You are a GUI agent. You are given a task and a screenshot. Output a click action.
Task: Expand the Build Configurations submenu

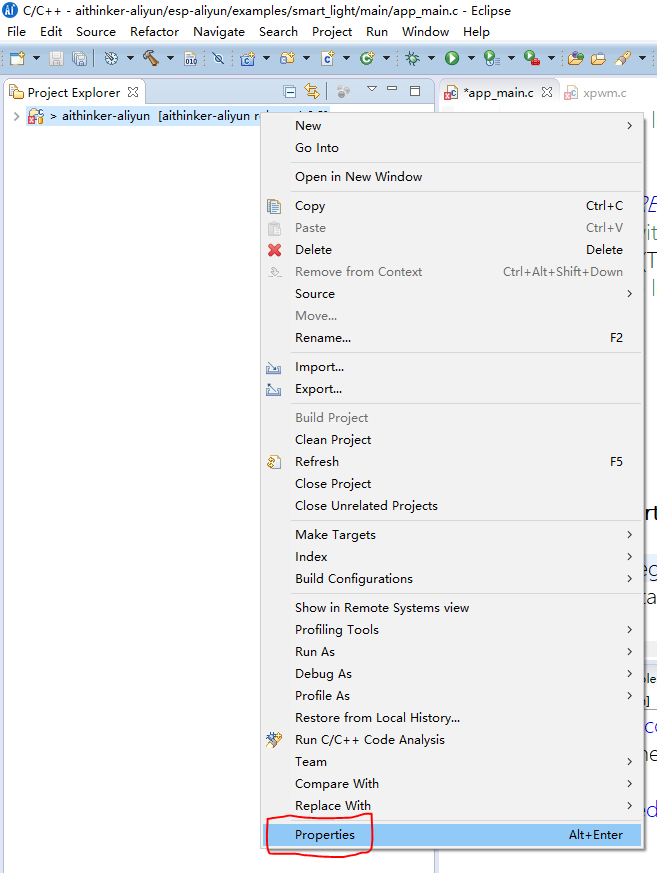pos(452,578)
